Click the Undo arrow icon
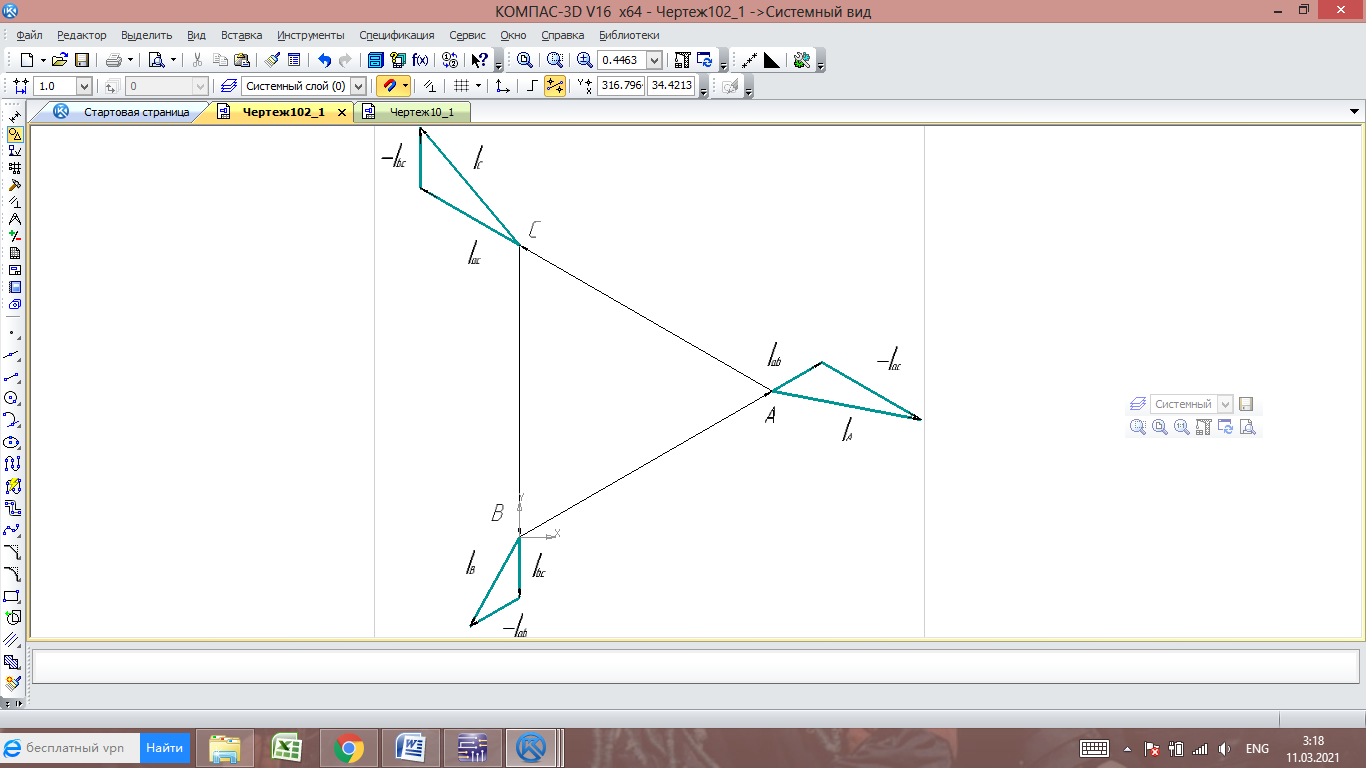This screenshot has width=1366, height=768. pos(324,60)
